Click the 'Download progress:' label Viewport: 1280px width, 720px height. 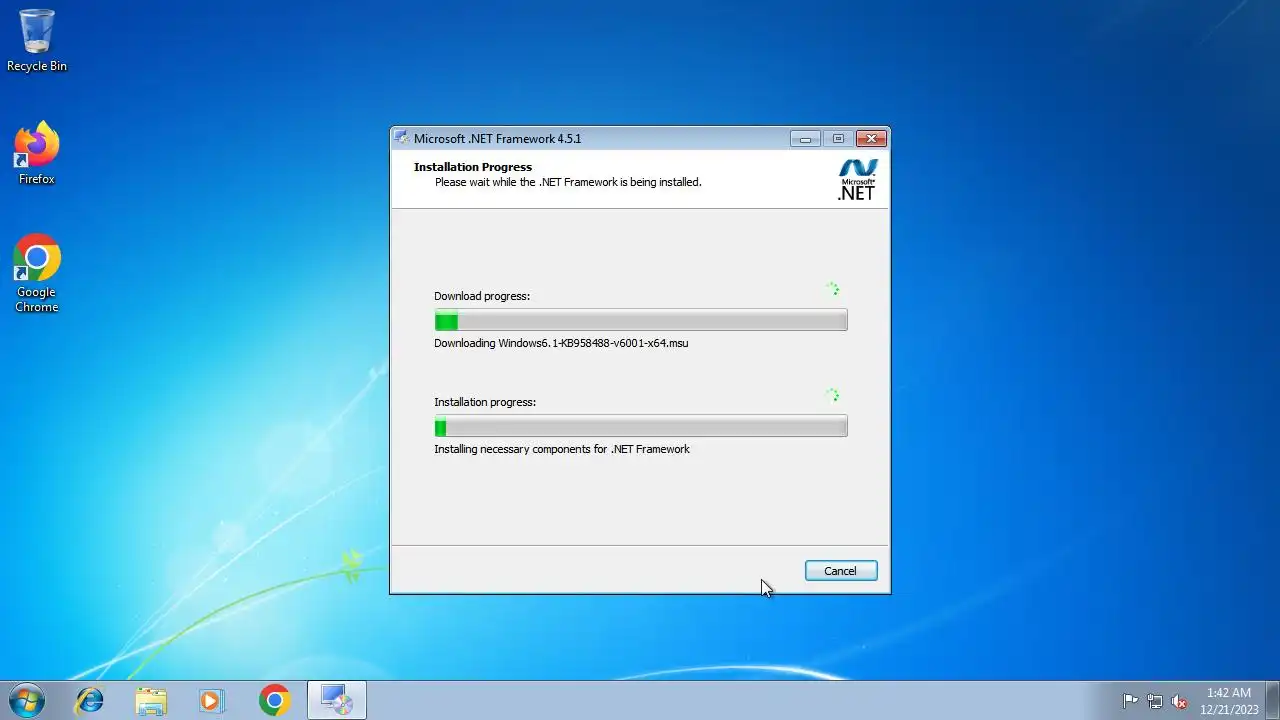coord(482,296)
